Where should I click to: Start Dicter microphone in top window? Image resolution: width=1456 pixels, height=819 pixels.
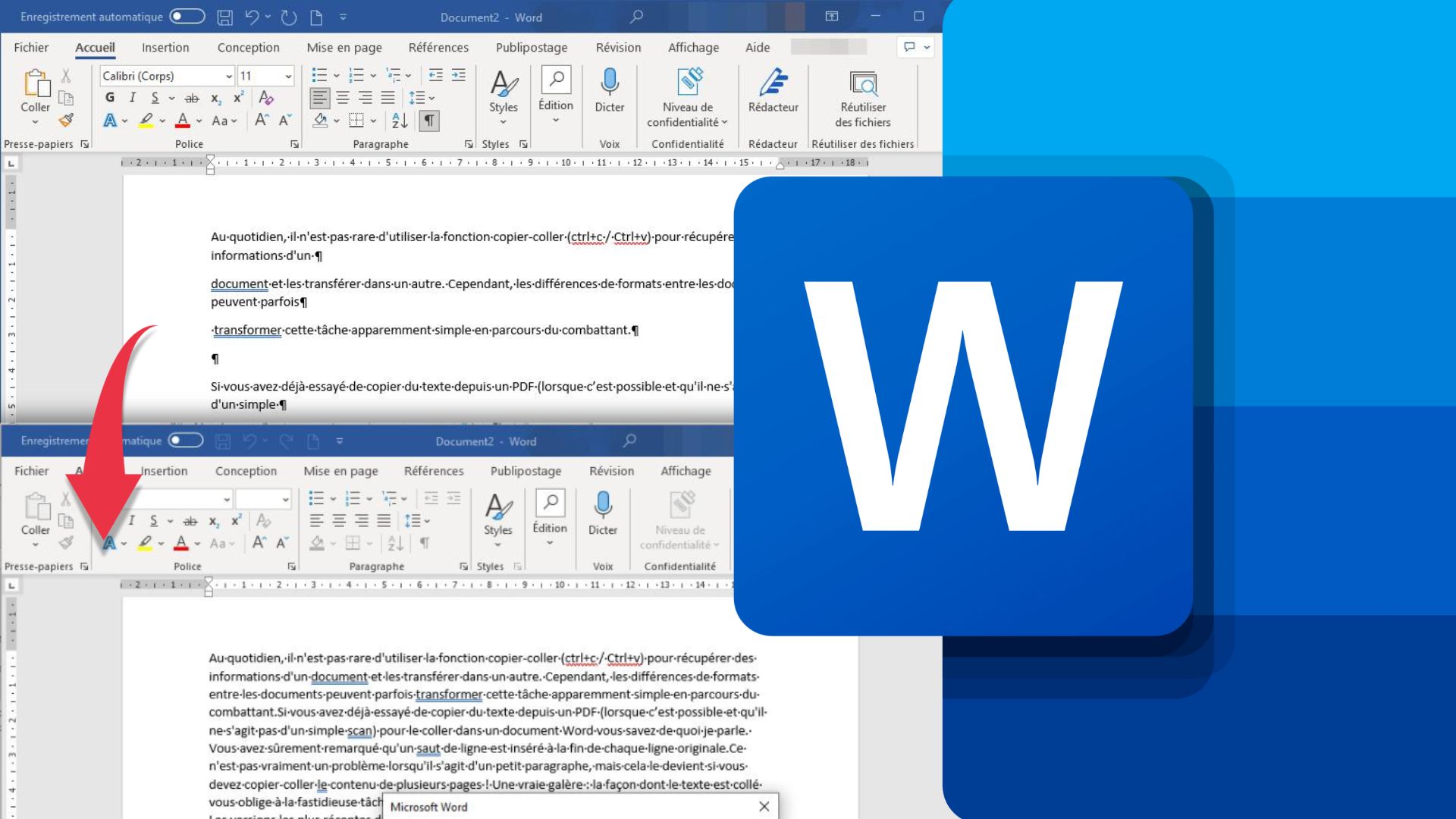[610, 89]
